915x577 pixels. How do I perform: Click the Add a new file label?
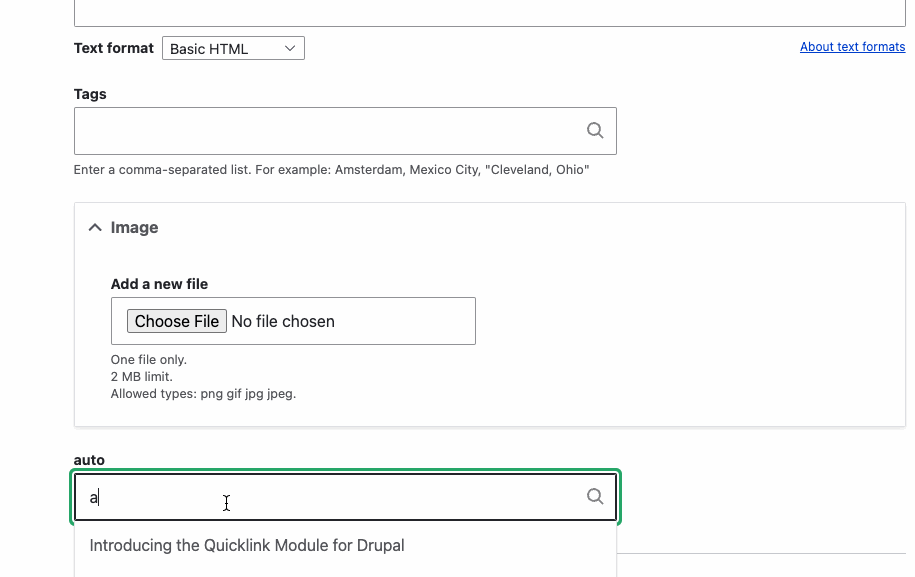[160, 283]
